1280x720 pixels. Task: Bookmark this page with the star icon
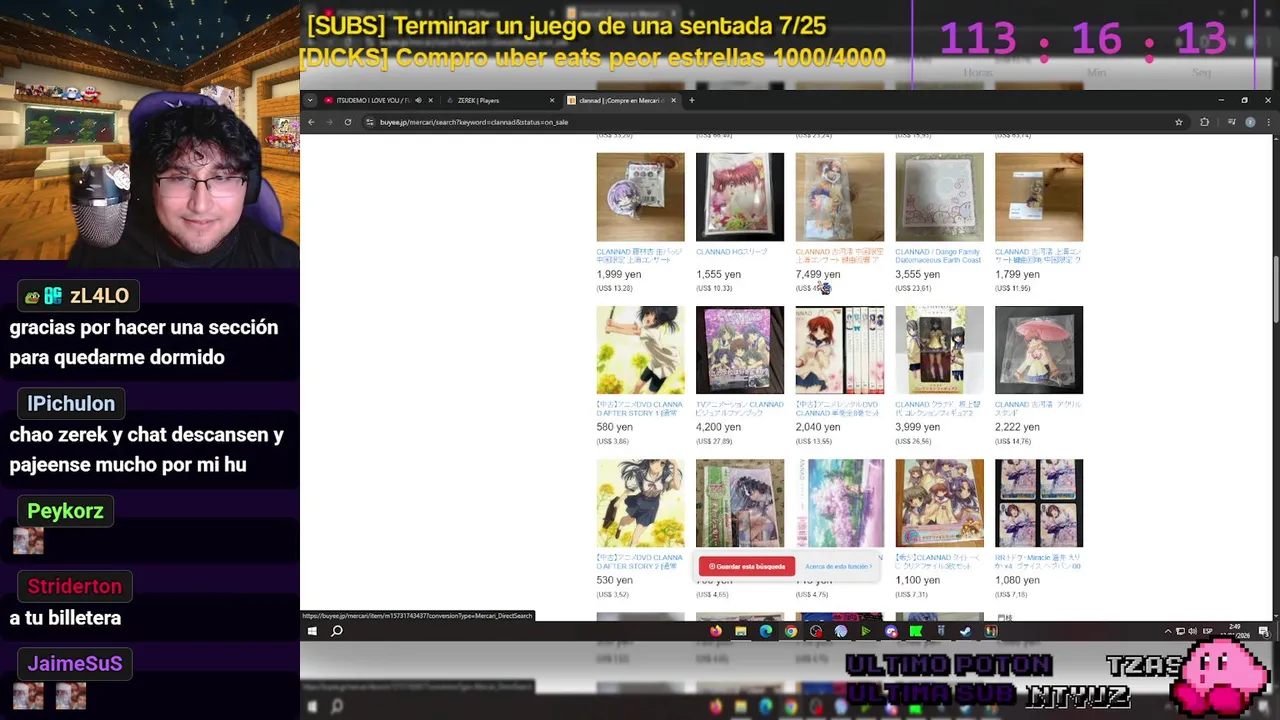[x=1179, y=122]
